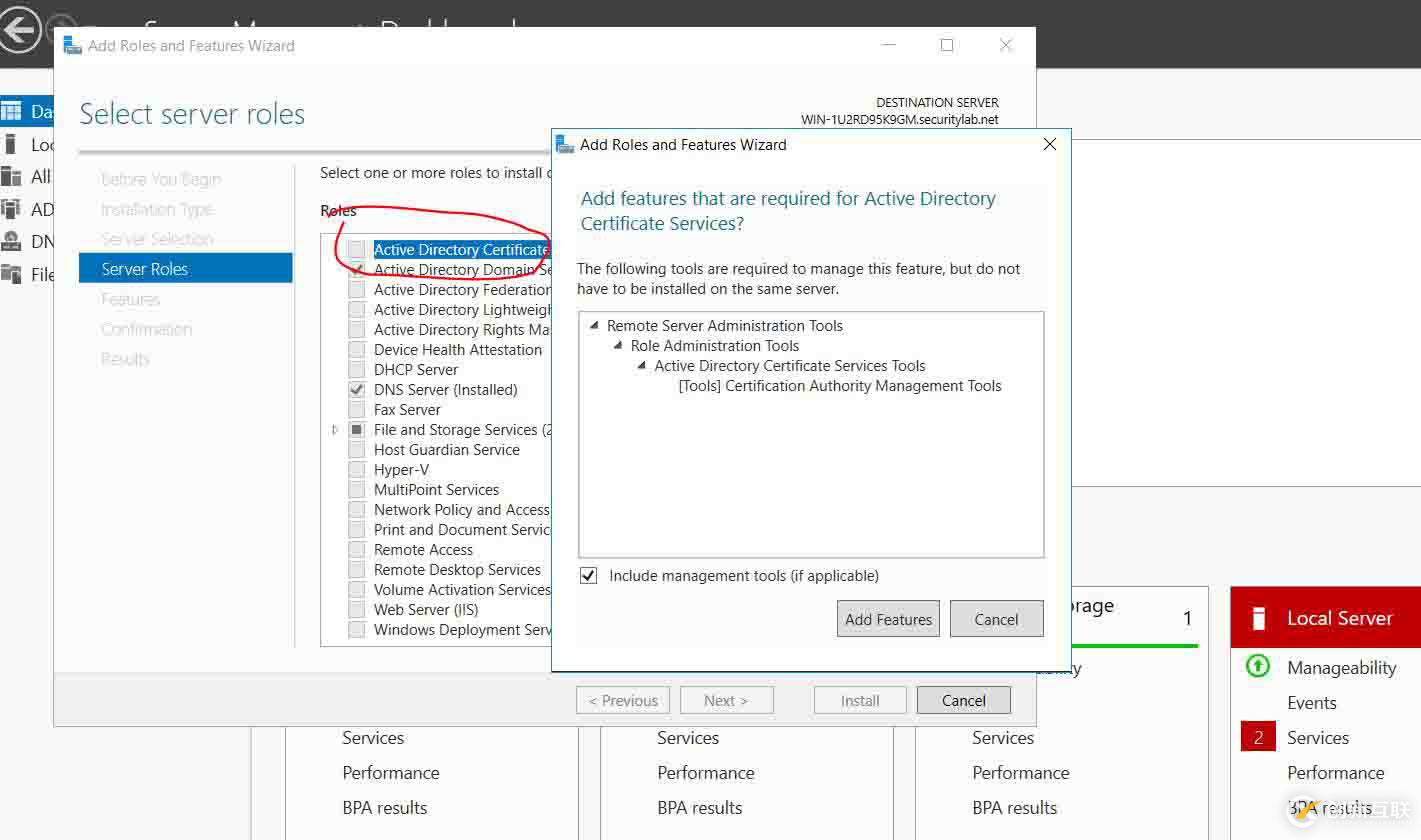Screen dimensions: 1421x840
Task: Maximize the background Add Roles wizard window
Action: click(947, 45)
